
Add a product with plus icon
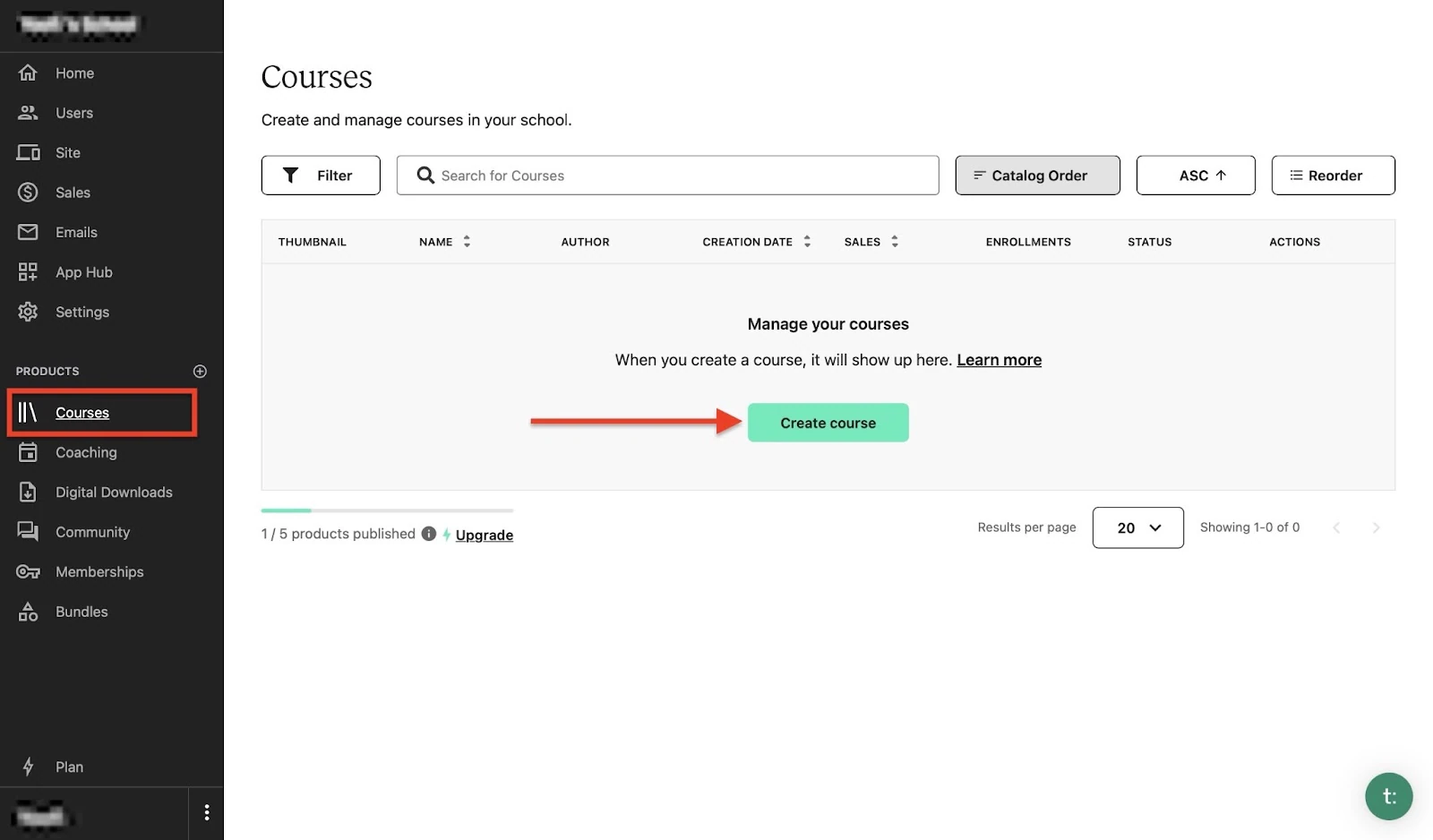coord(200,371)
